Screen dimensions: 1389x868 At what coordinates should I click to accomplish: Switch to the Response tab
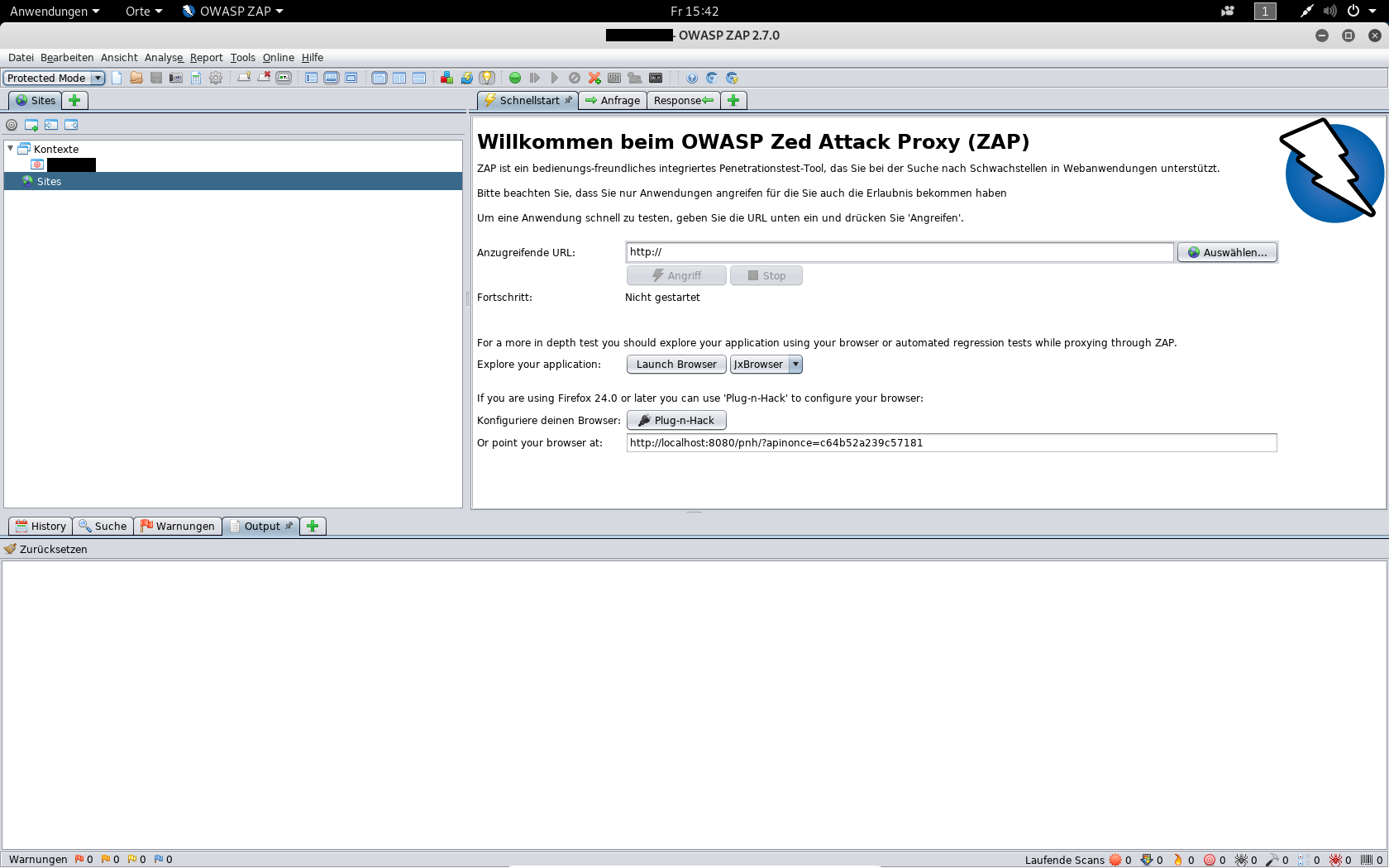coord(683,100)
